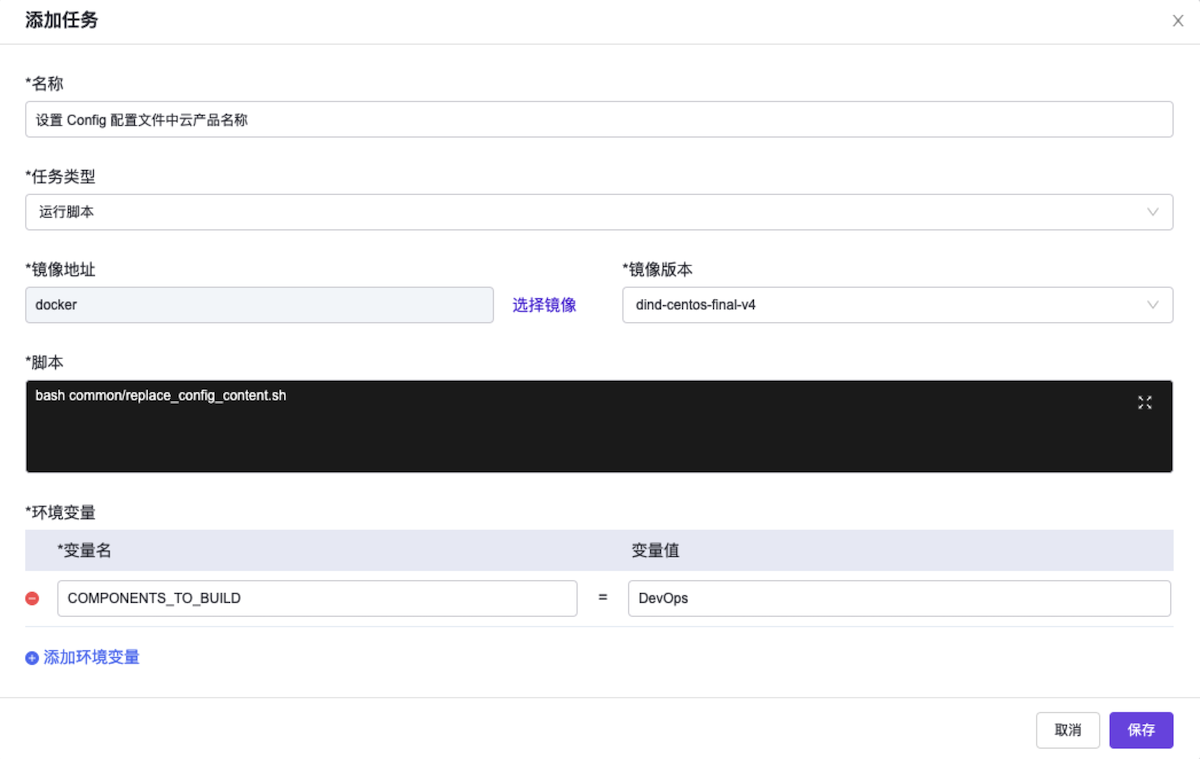Click the 变量值 column header
This screenshot has height=759, width=1200.
pos(656,550)
